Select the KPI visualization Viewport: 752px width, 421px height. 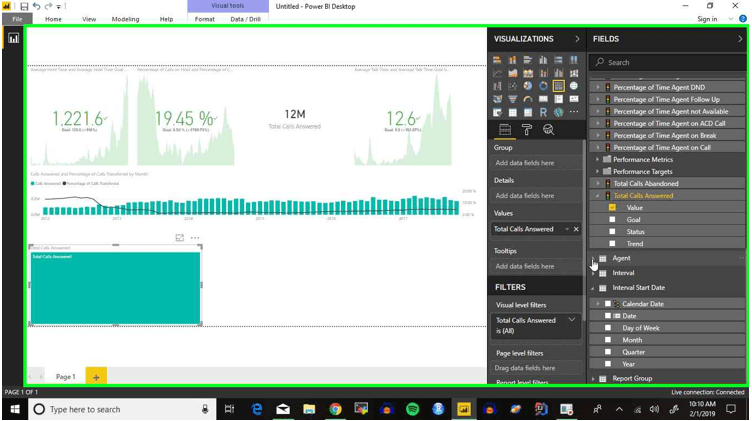click(574, 99)
